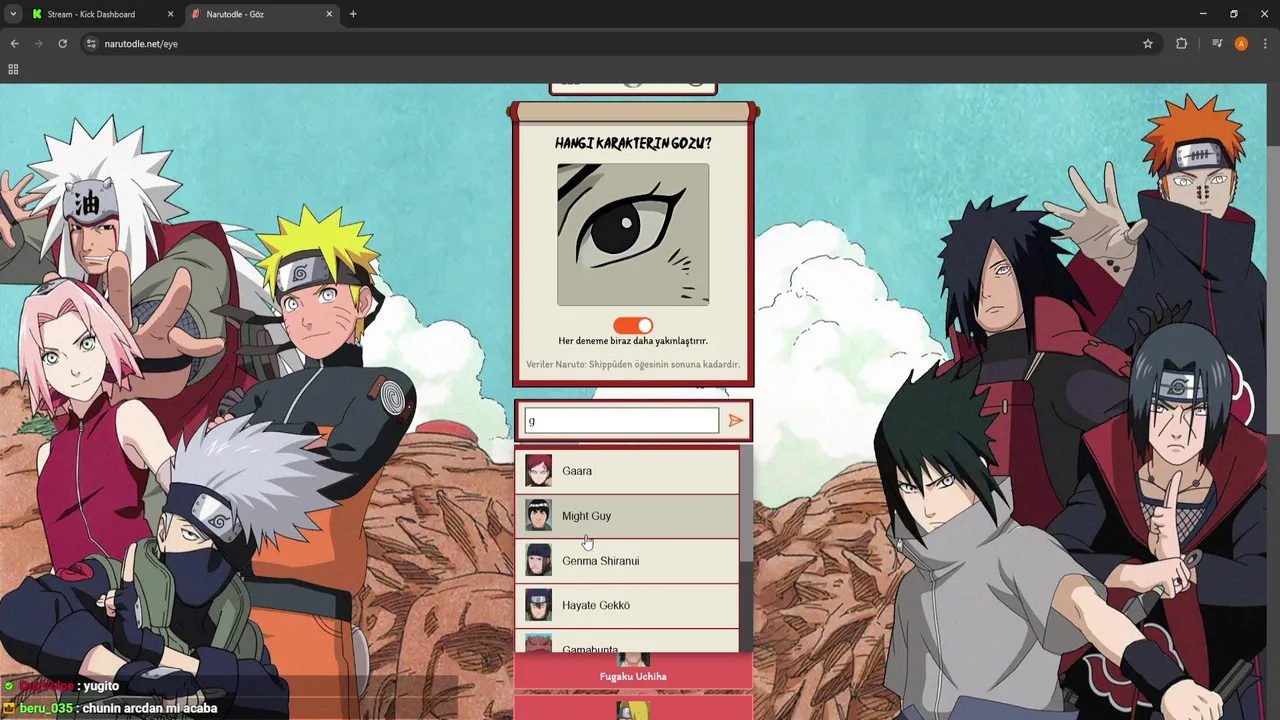Click the Fugaku Uchiha previous guess row
1280x720 pixels.
633,671
